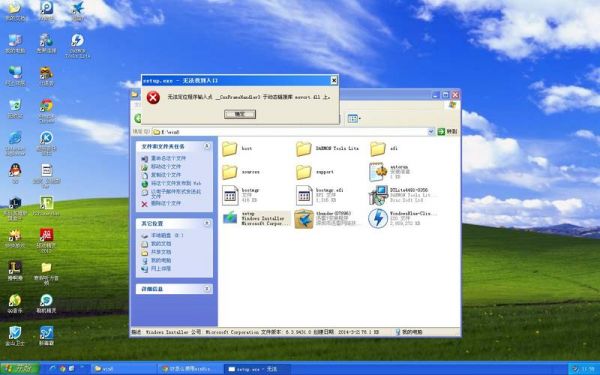Select 刷机精灵 desktop icon
The width and height of the screenshot is (600, 375).
[x=46, y=304]
